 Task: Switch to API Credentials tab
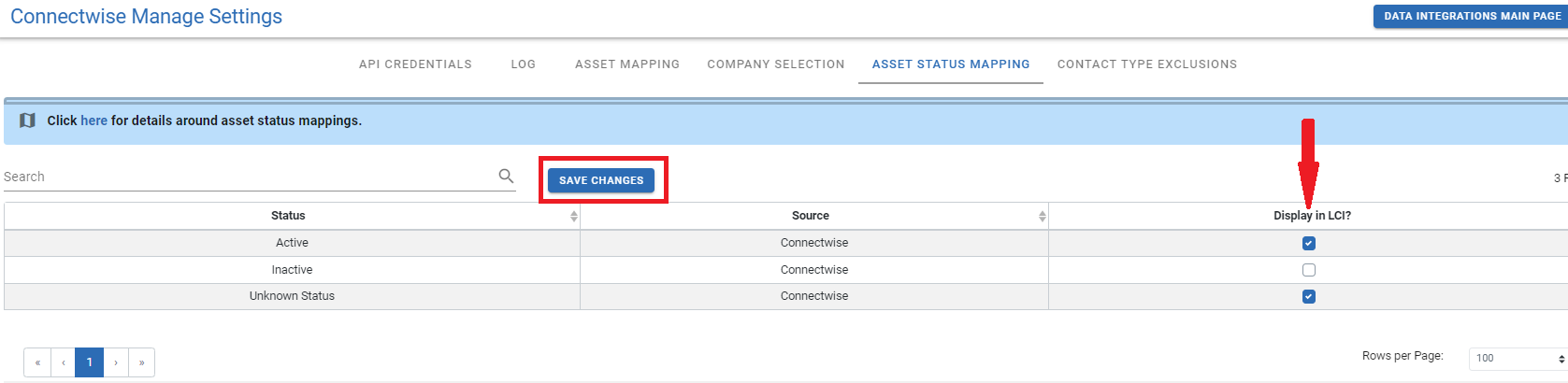click(415, 64)
